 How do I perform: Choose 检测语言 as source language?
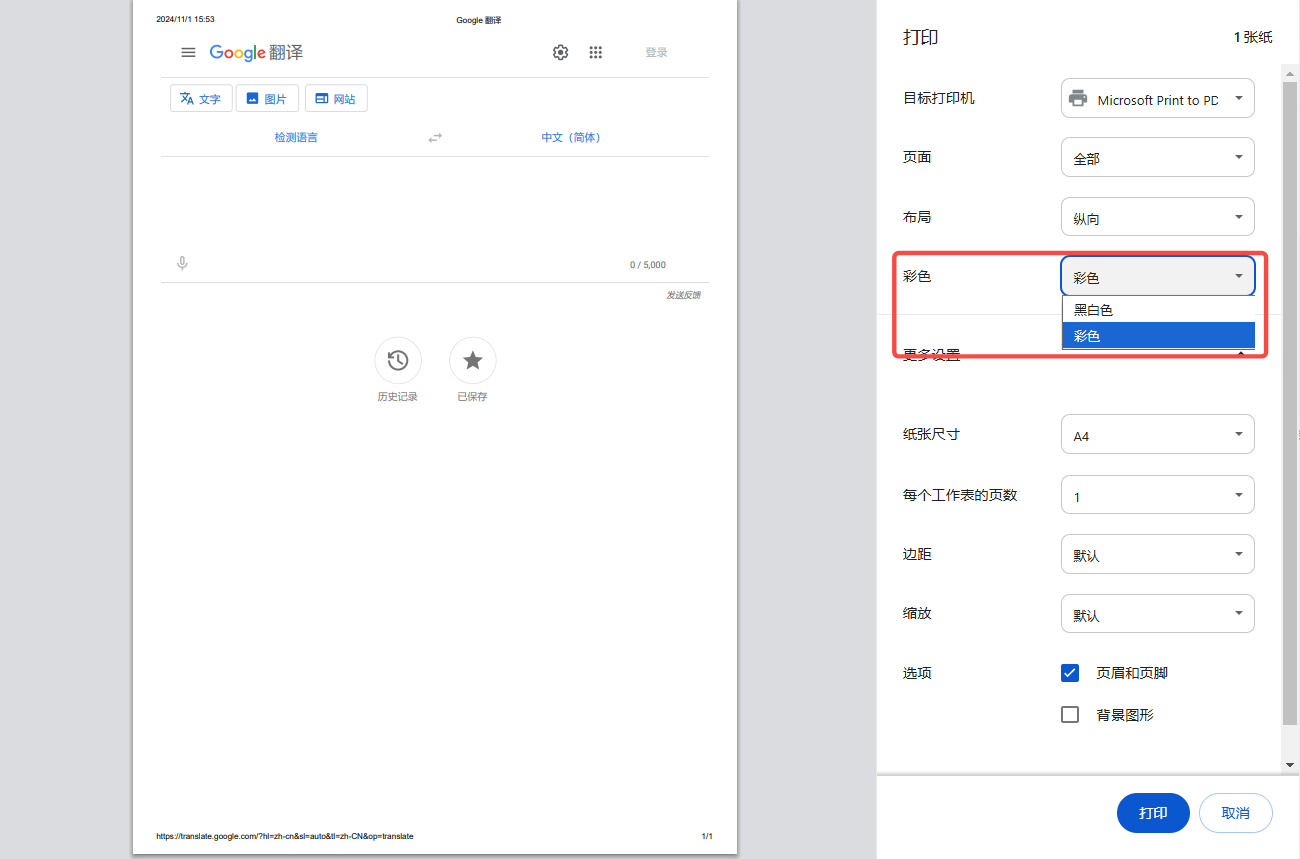coord(296,137)
